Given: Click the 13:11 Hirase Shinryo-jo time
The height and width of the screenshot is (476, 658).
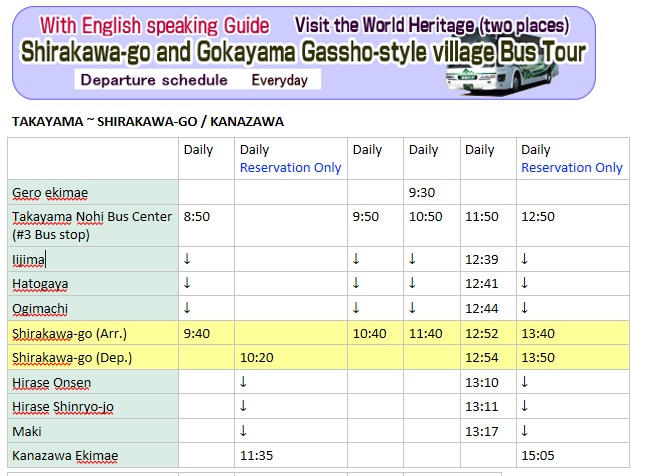Looking at the screenshot, I should click(482, 407).
